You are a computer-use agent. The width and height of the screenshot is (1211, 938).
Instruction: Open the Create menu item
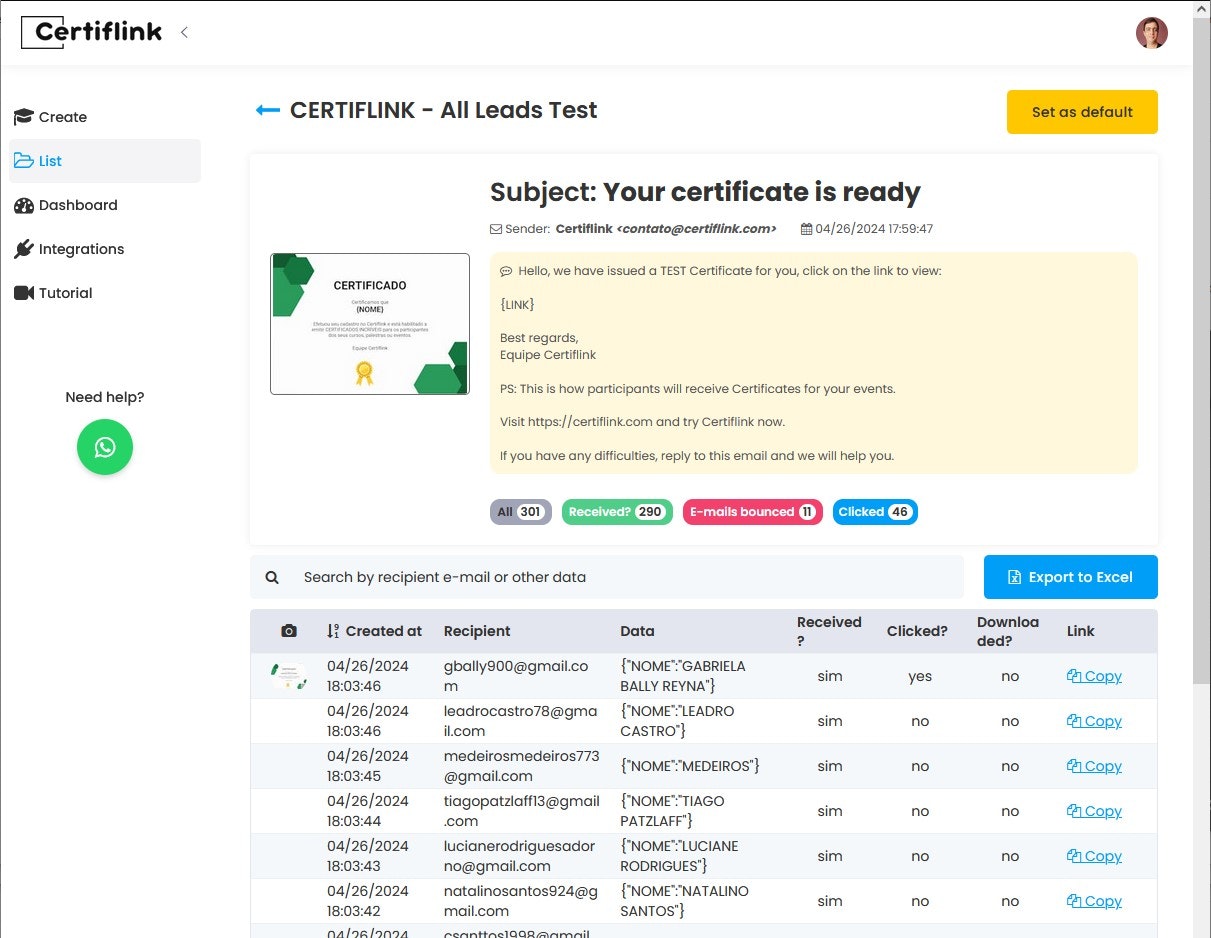point(105,117)
